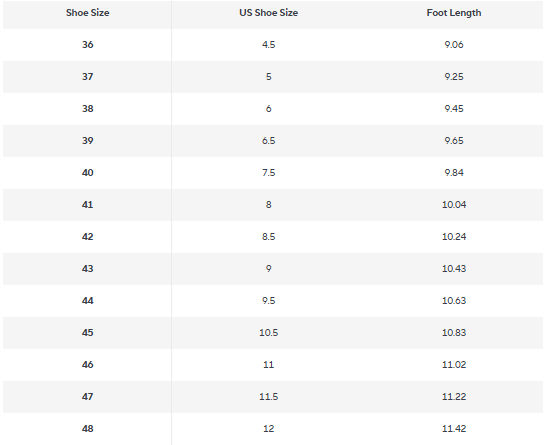Screen dimensions: 550x445
Task: Select shoe size 36 cell
Action: click(88, 45)
